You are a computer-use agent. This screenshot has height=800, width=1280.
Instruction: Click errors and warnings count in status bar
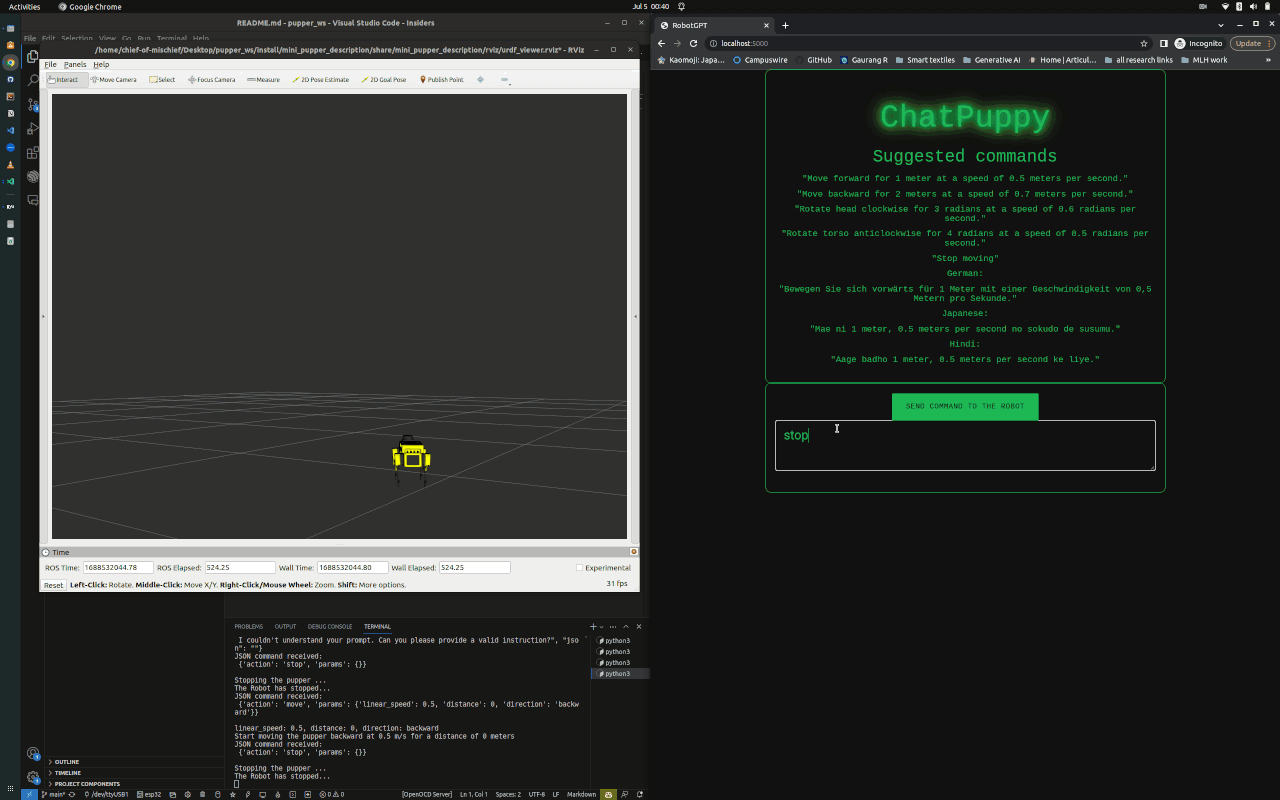pos(331,794)
